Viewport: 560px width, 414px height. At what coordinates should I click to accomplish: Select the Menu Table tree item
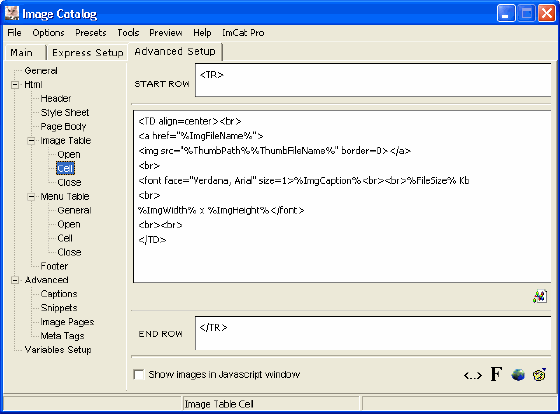[x=65, y=196]
